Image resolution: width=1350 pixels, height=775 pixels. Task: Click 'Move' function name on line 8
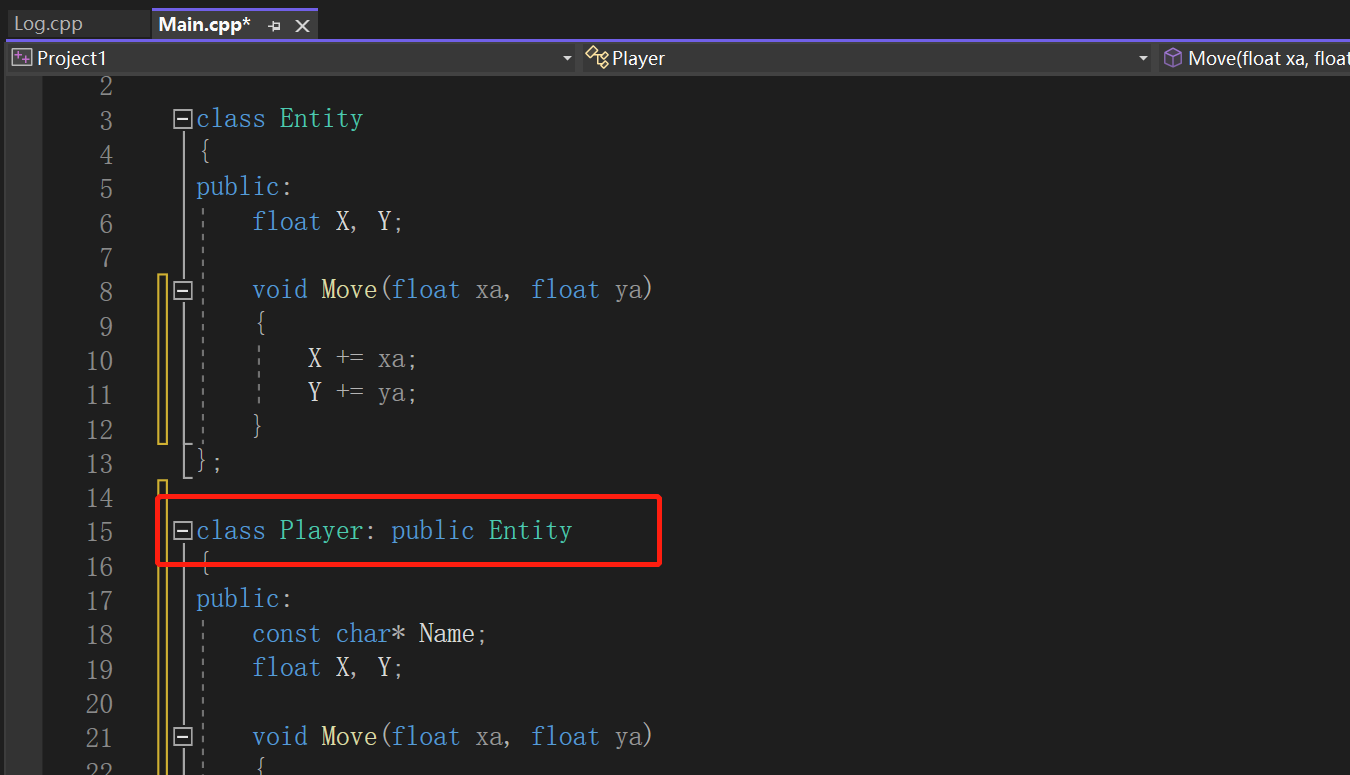pyautogui.click(x=349, y=290)
